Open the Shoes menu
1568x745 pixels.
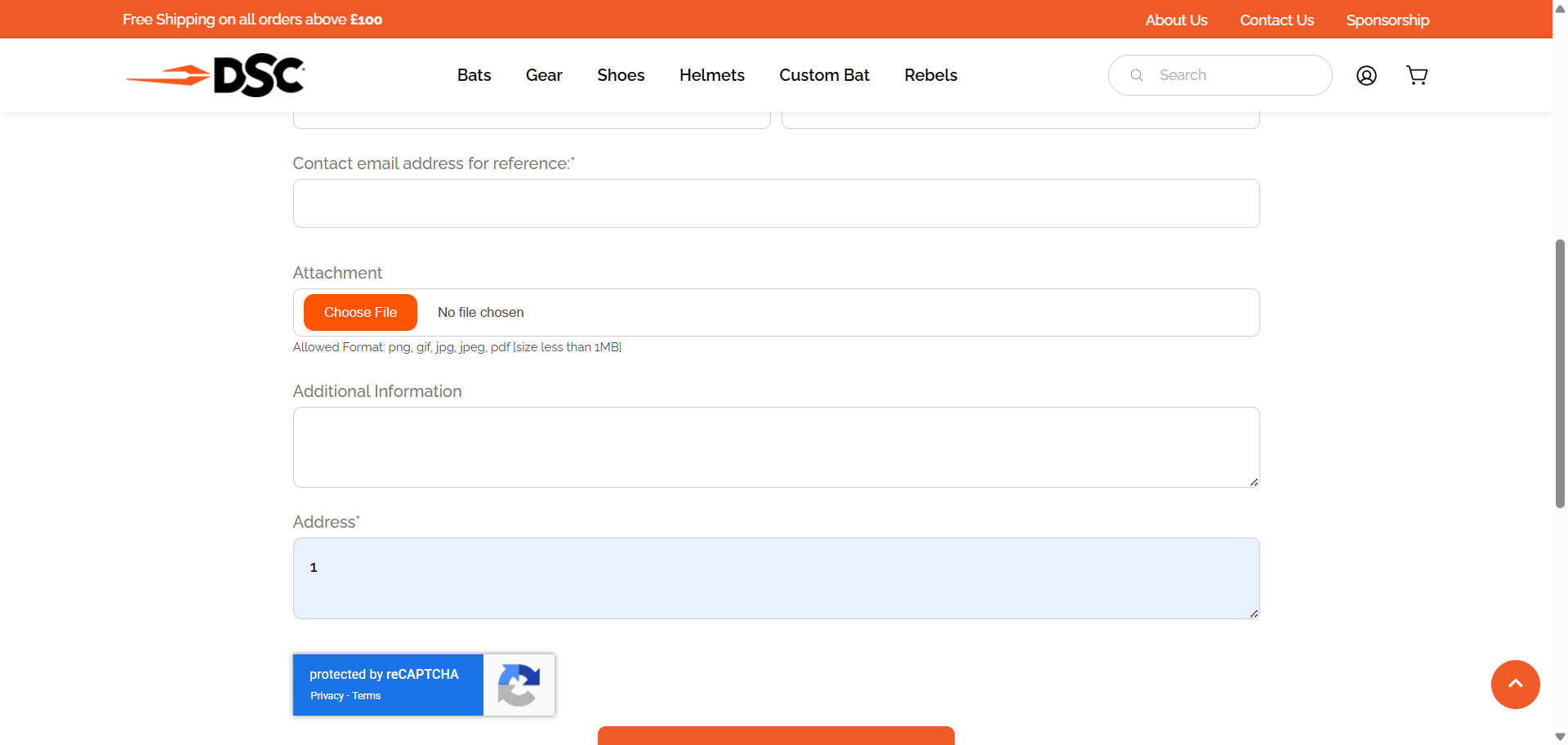coord(621,75)
